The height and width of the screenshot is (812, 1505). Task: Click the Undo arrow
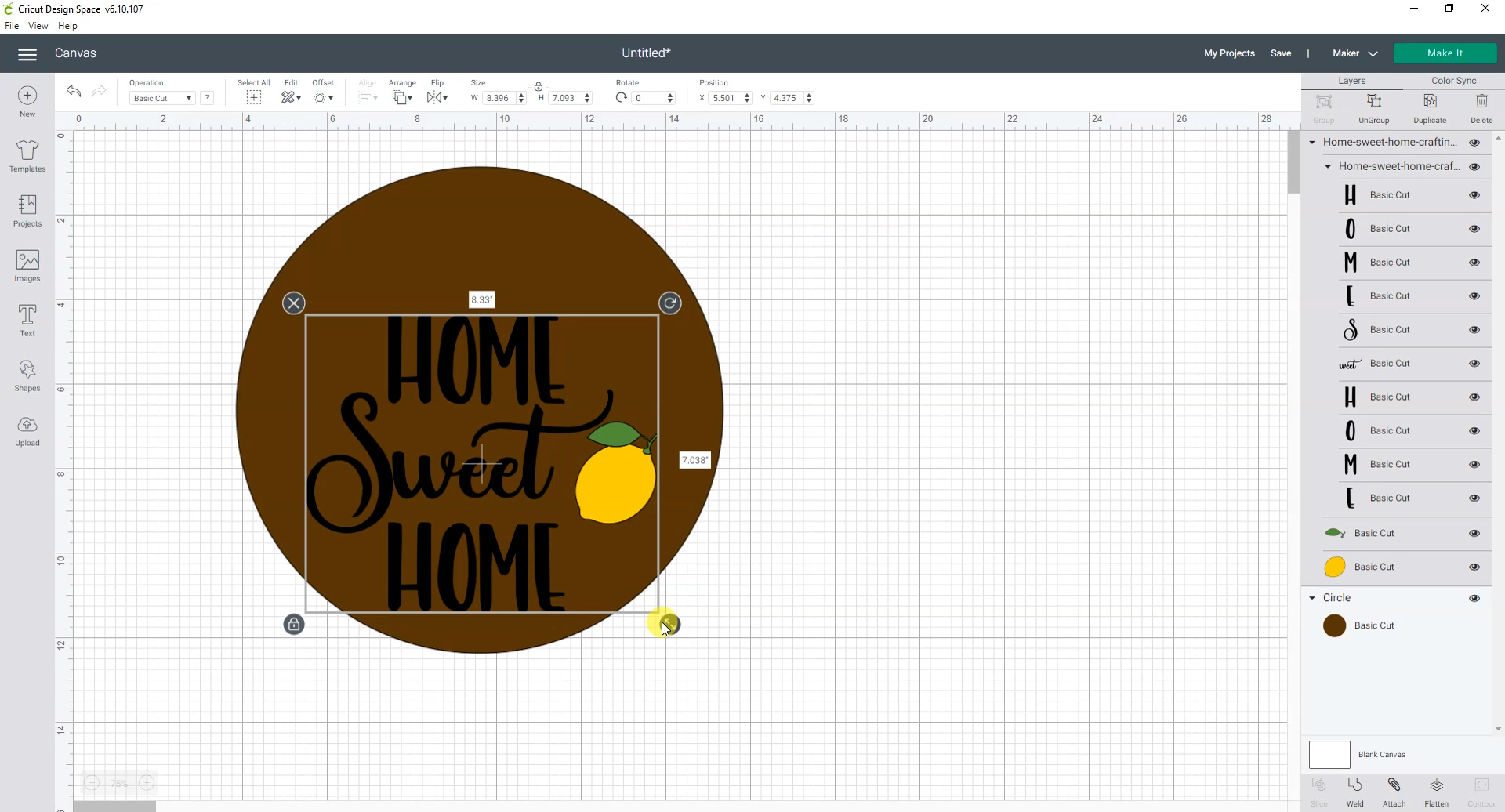pyautogui.click(x=74, y=92)
